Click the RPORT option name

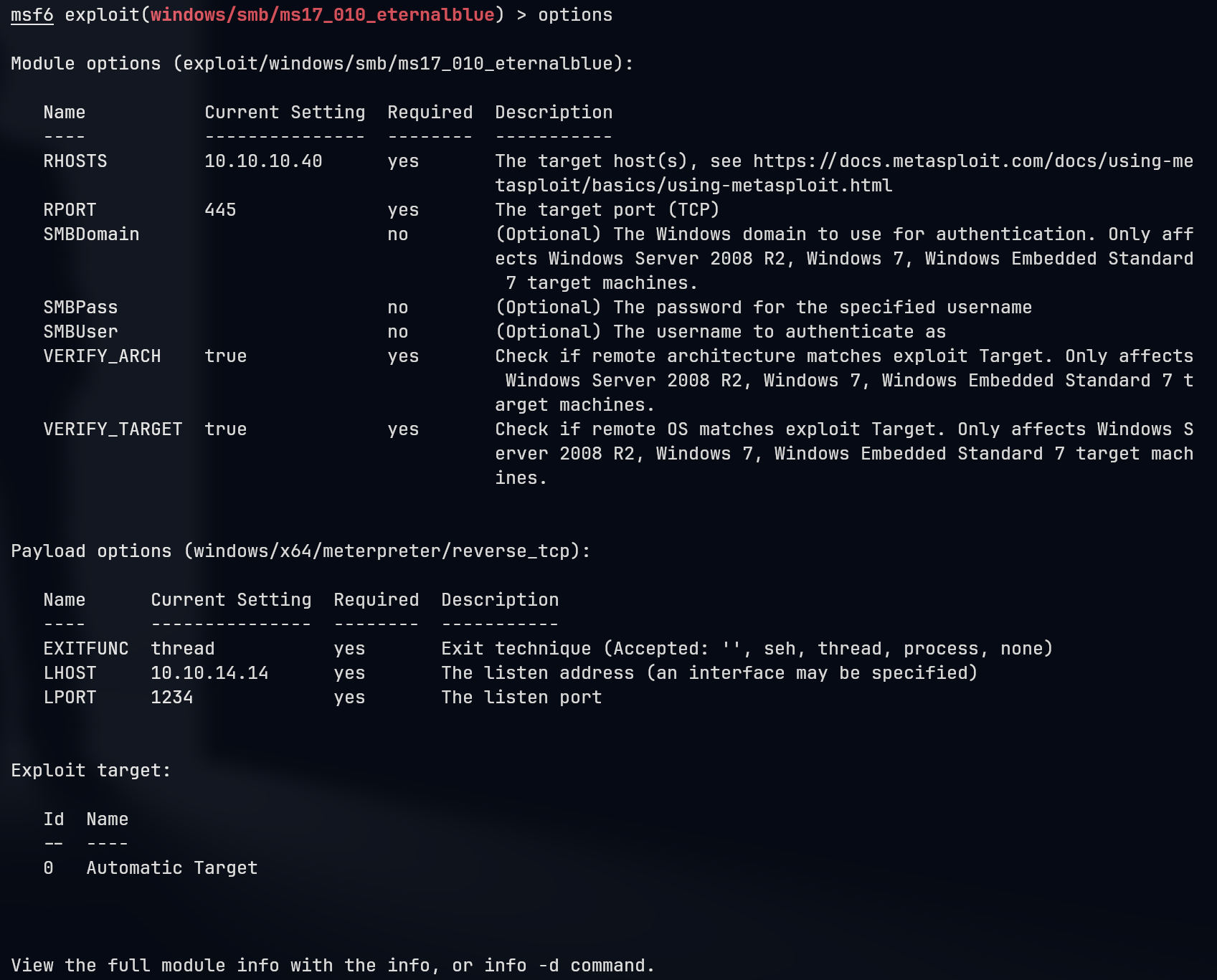(70, 210)
